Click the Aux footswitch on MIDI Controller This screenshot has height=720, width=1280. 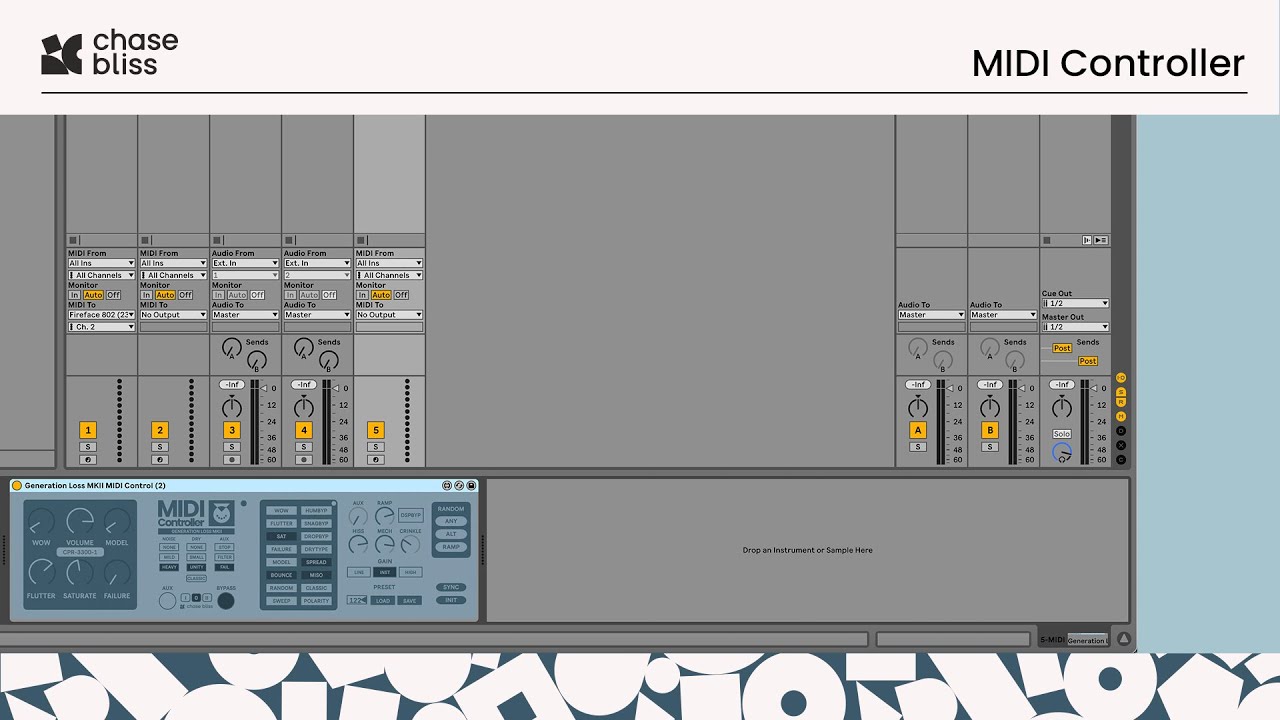coord(167,601)
